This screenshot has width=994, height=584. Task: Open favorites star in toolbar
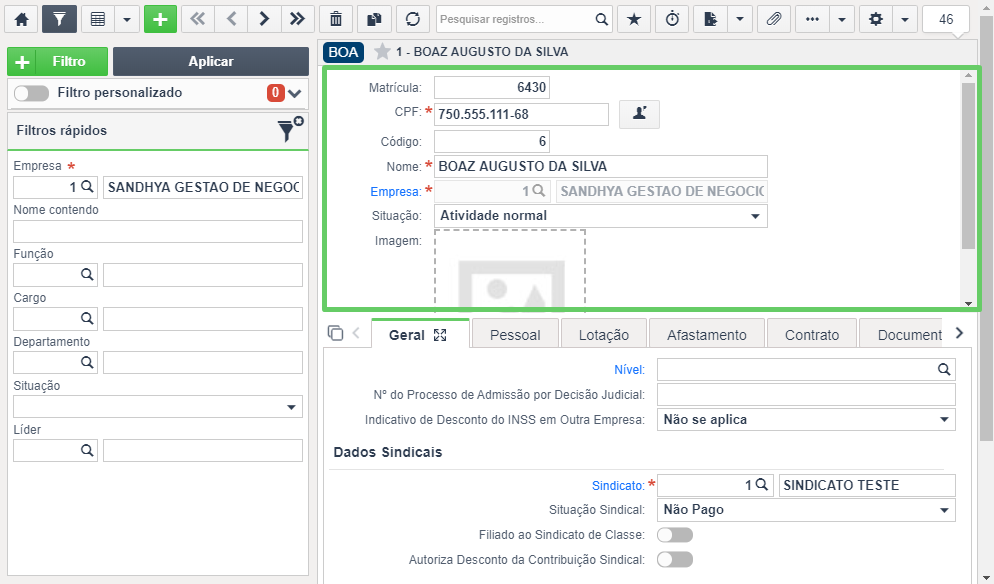[634, 20]
